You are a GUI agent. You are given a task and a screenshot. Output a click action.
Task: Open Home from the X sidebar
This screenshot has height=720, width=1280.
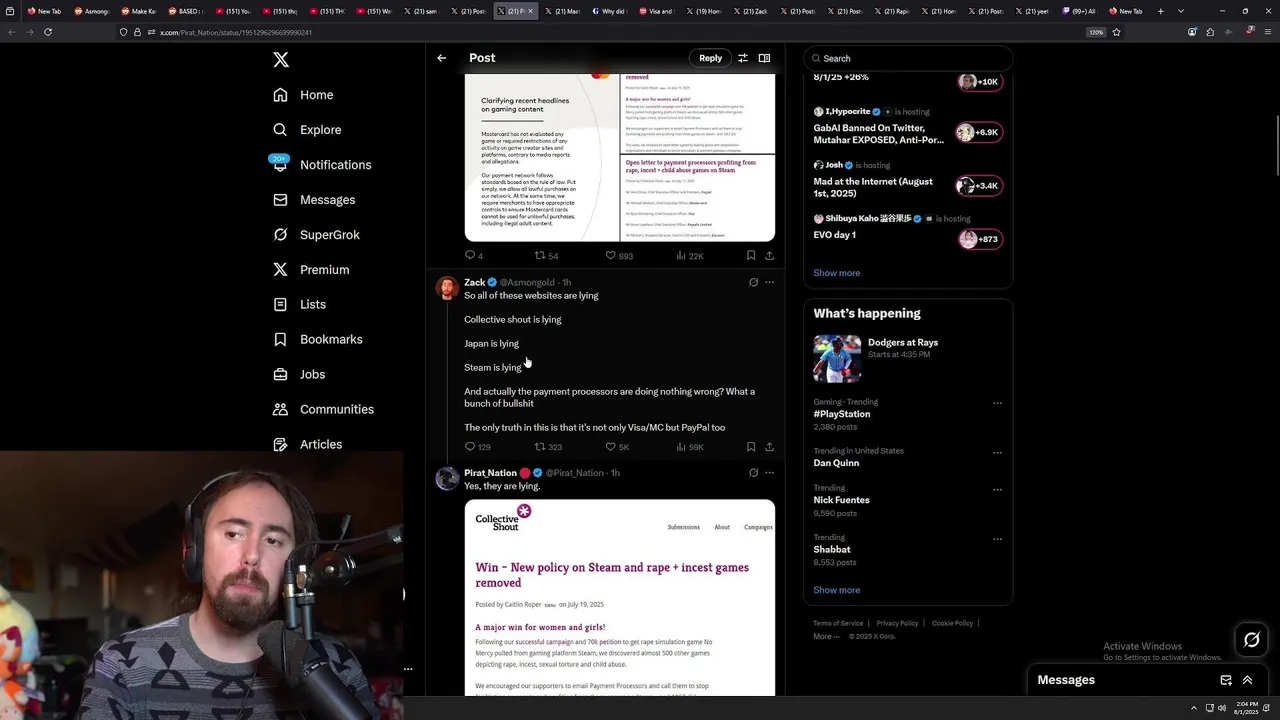(303, 95)
